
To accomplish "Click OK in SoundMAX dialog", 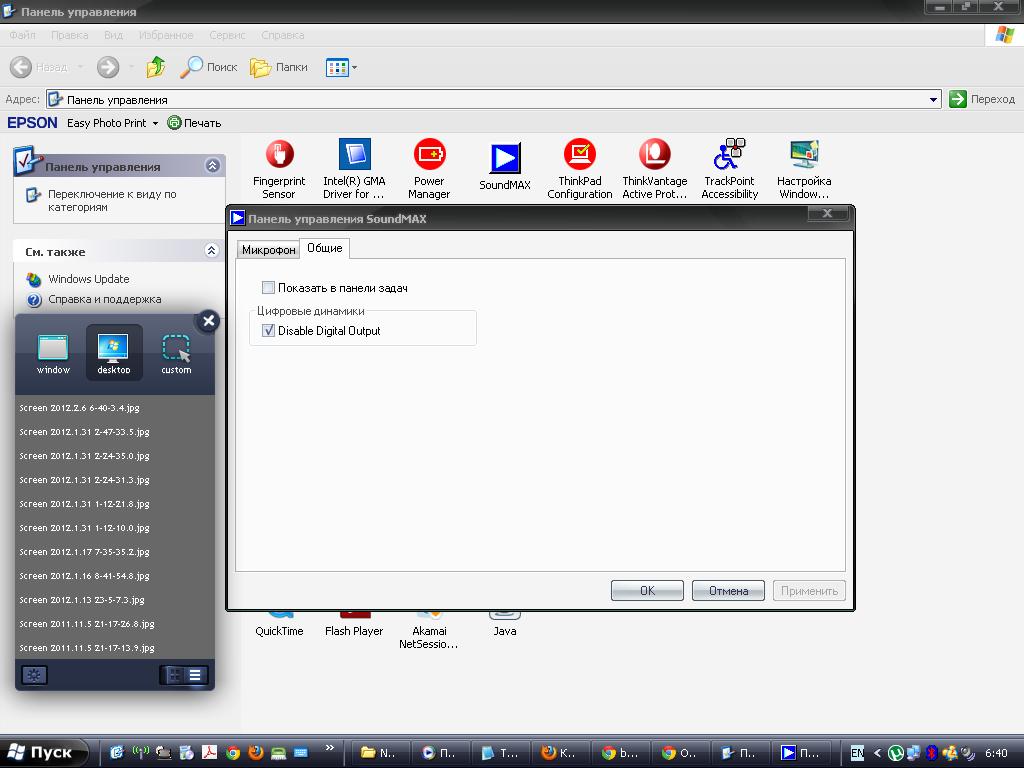I will point(647,590).
